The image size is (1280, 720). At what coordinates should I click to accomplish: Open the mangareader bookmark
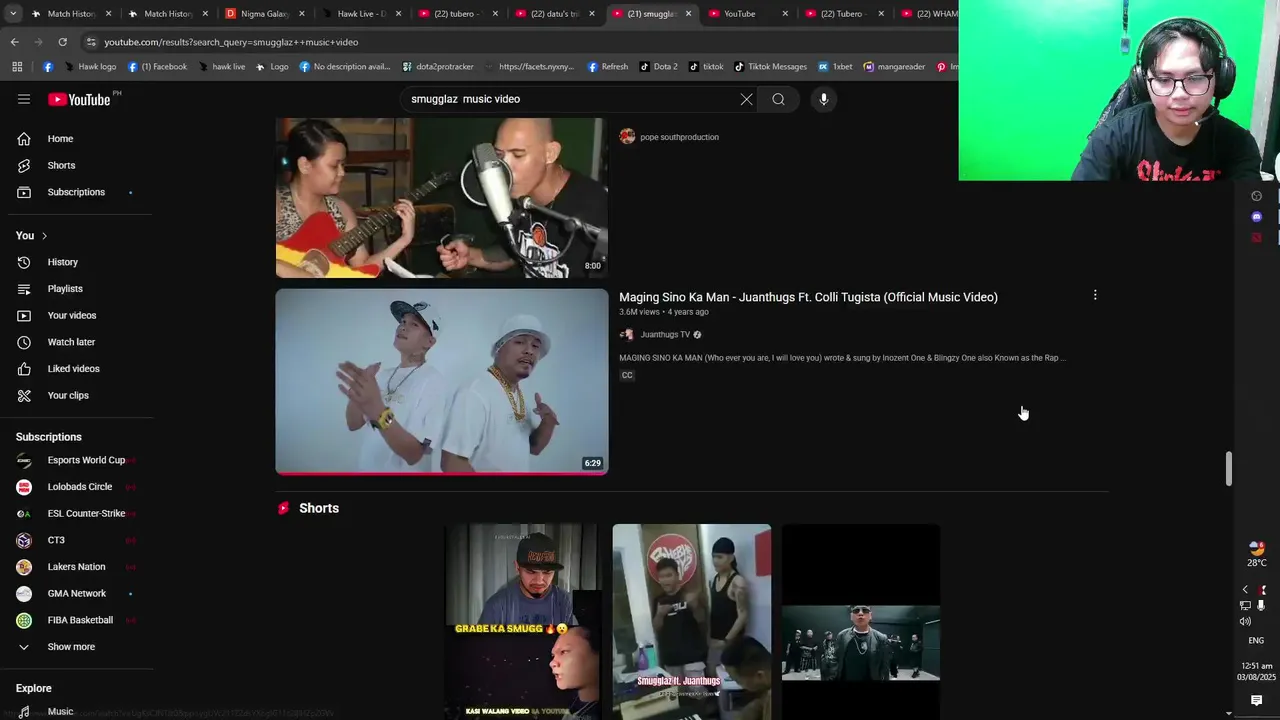894,67
